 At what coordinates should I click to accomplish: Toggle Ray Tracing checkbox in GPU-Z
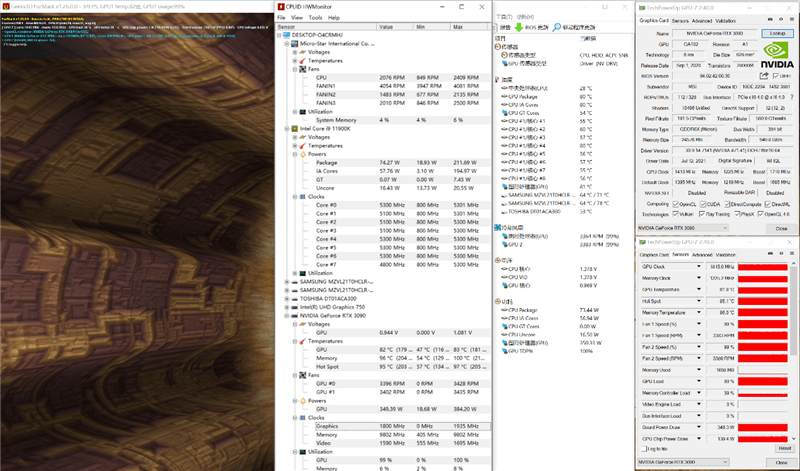pos(702,214)
